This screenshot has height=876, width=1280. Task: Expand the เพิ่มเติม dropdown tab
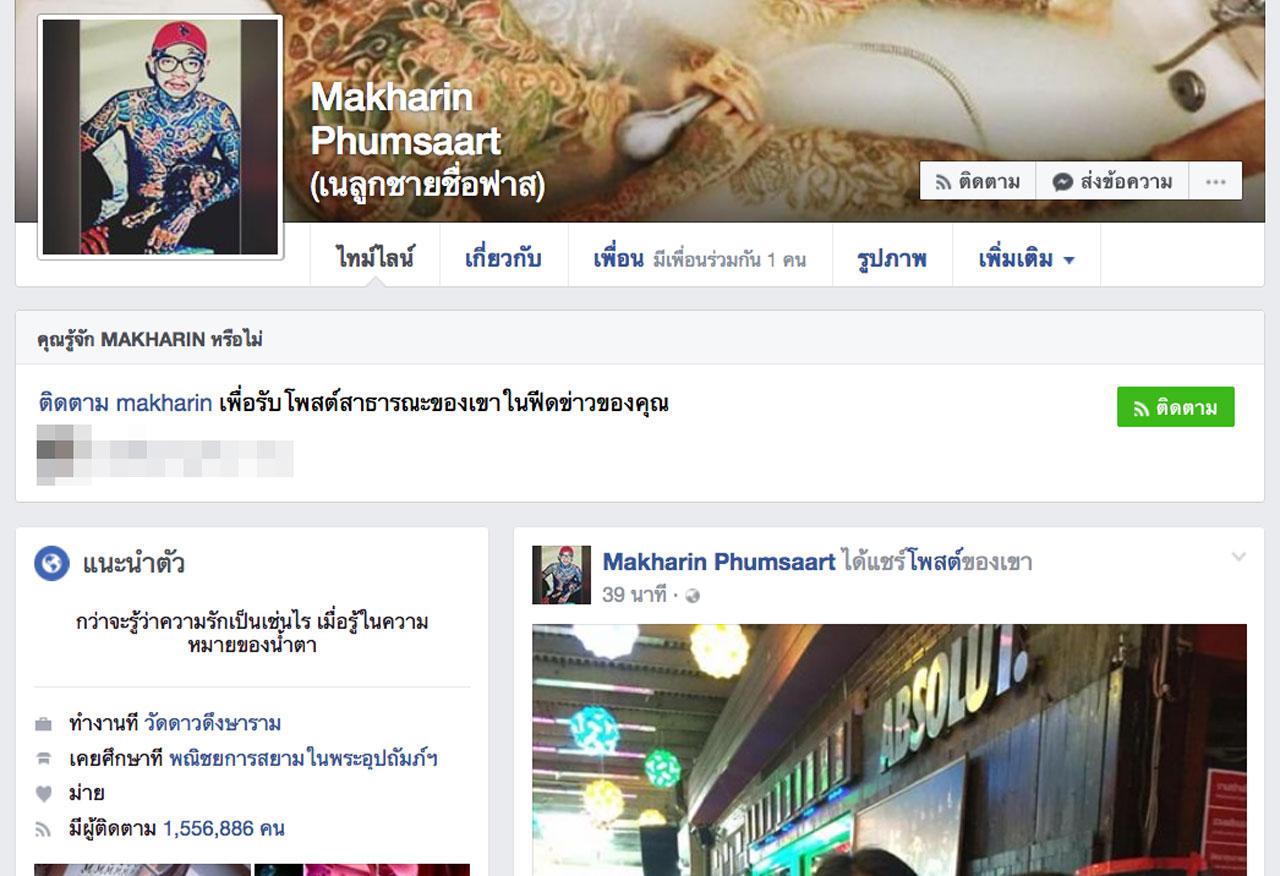point(1026,259)
